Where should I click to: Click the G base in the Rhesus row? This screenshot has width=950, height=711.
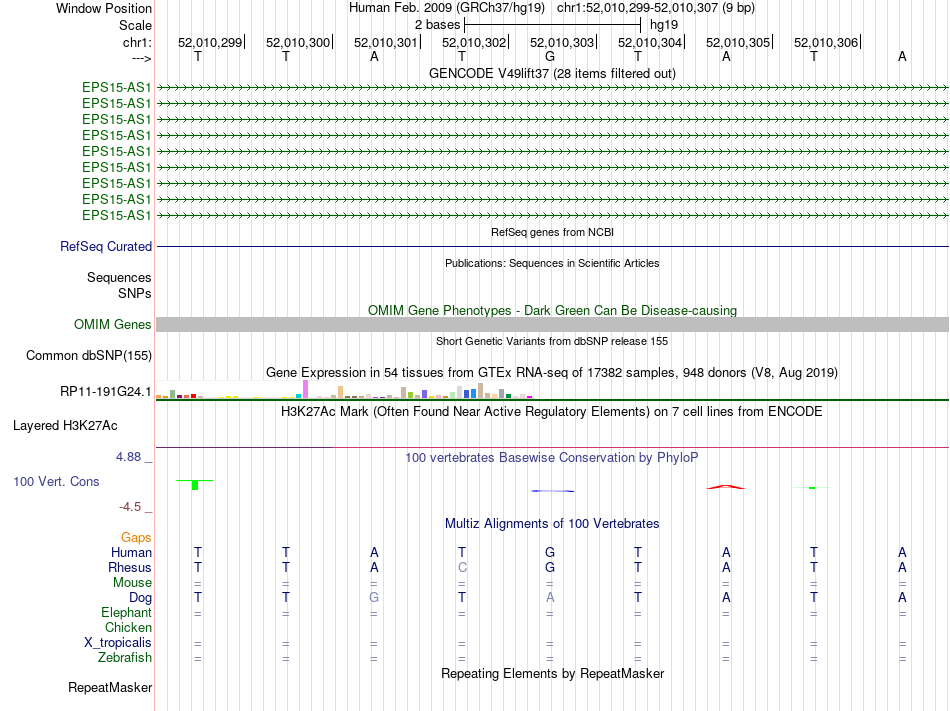(550, 567)
